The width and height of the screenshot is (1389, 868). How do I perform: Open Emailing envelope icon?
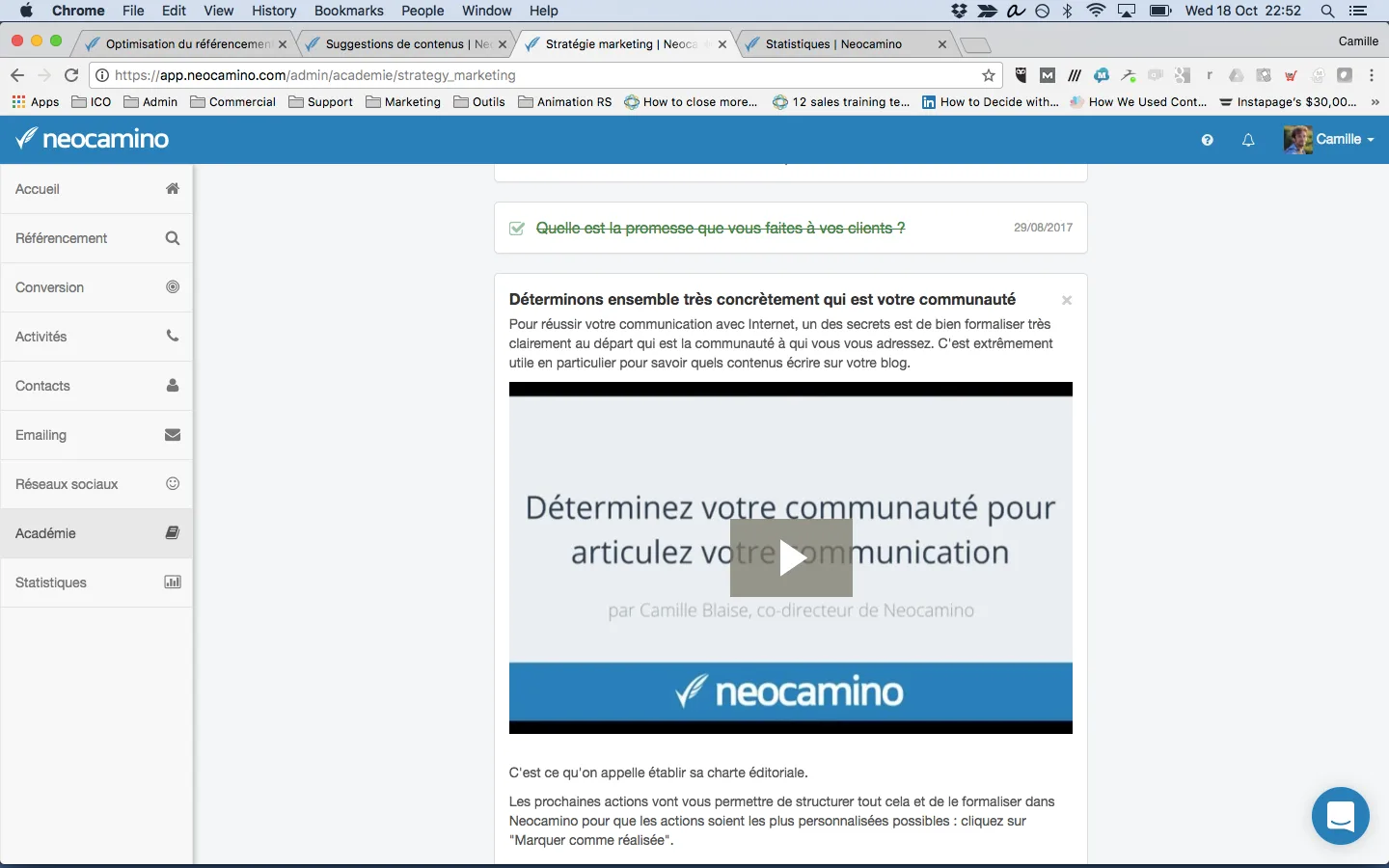(173, 434)
